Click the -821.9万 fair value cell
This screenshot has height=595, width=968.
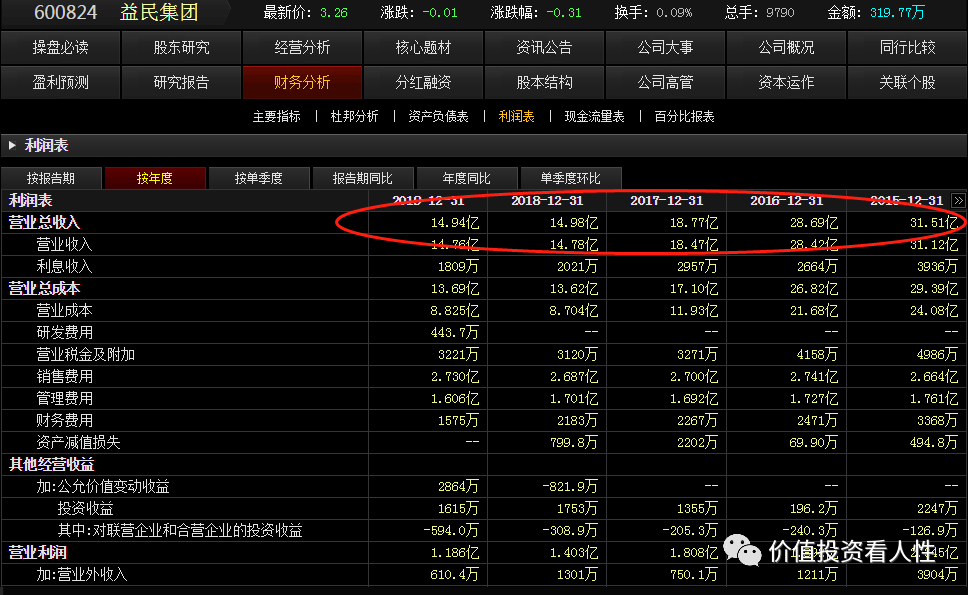570,486
